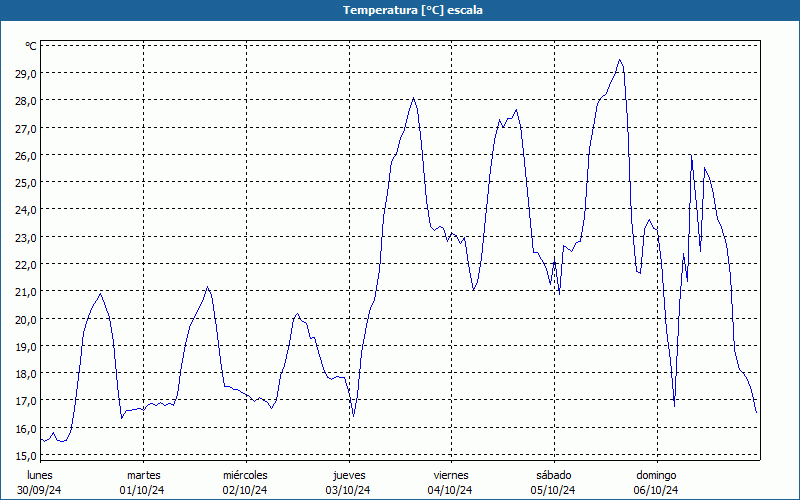The height and width of the screenshot is (500, 800).
Task: Select the 17,0 y-axis value
Action: click(27, 401)
